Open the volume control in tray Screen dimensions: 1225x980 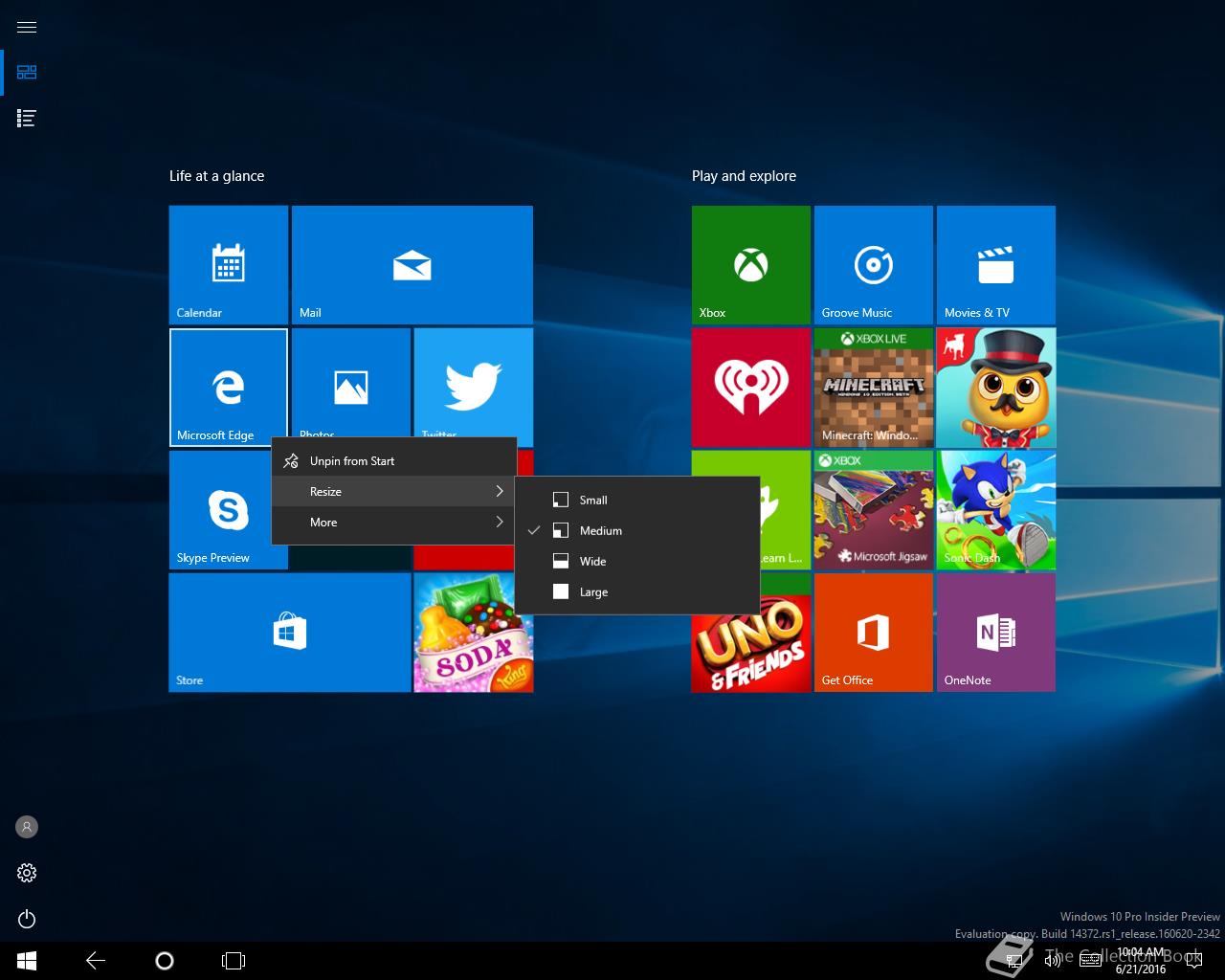1052,961
